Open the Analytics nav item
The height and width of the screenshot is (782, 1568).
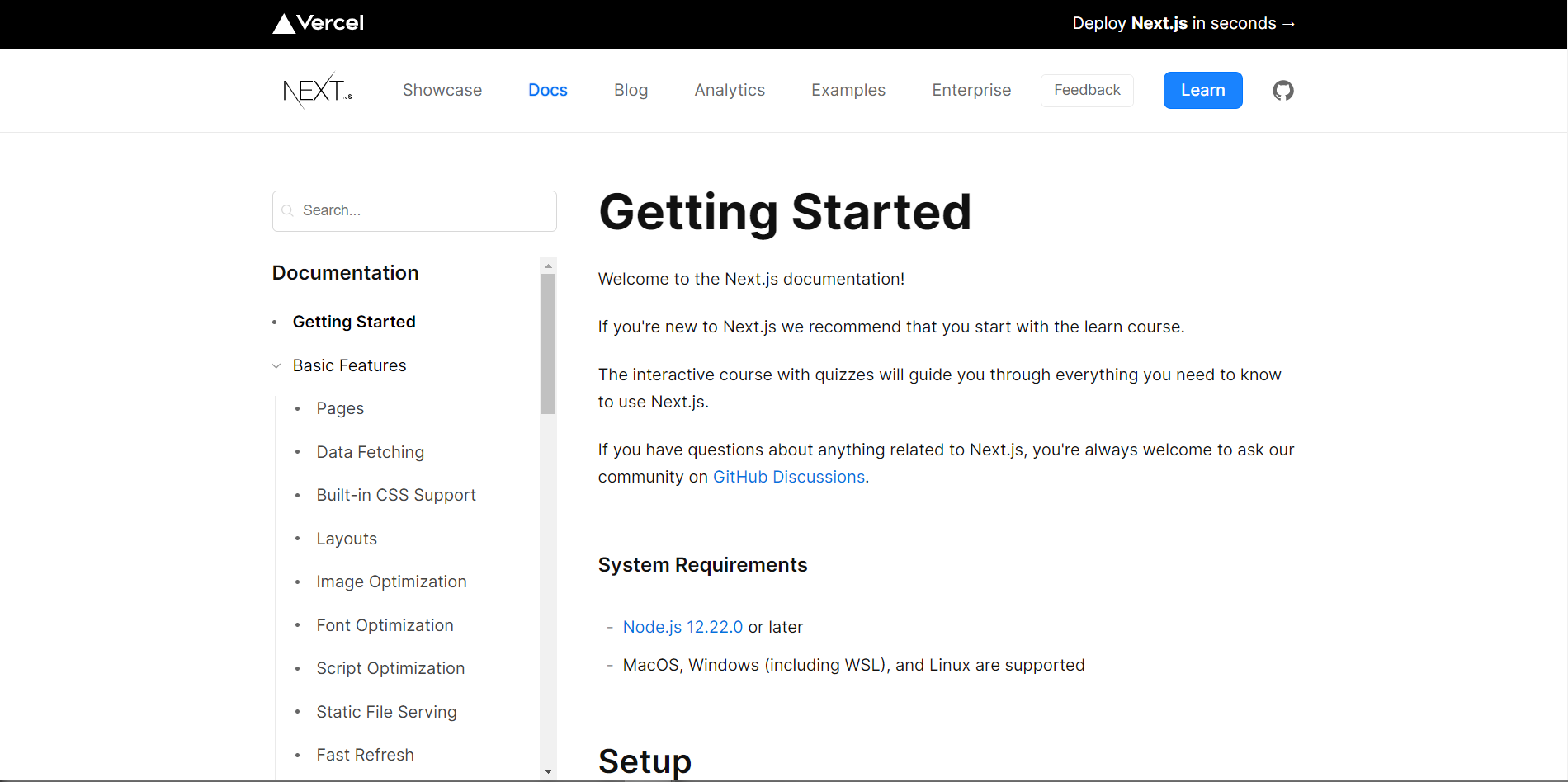coord(730,90)
